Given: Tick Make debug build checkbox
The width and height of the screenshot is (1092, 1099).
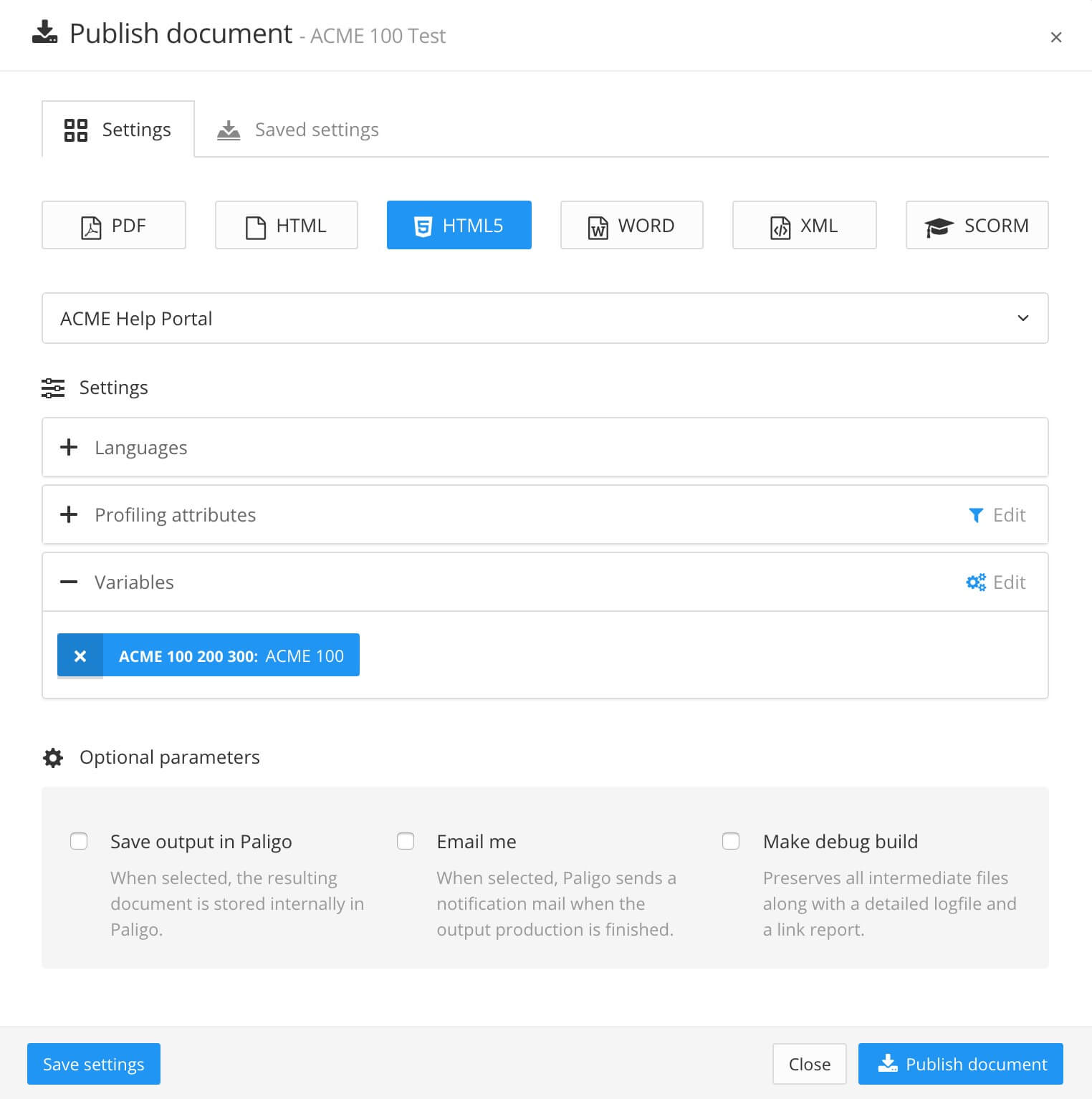Looking at the screenshot, I should [731, 841].
